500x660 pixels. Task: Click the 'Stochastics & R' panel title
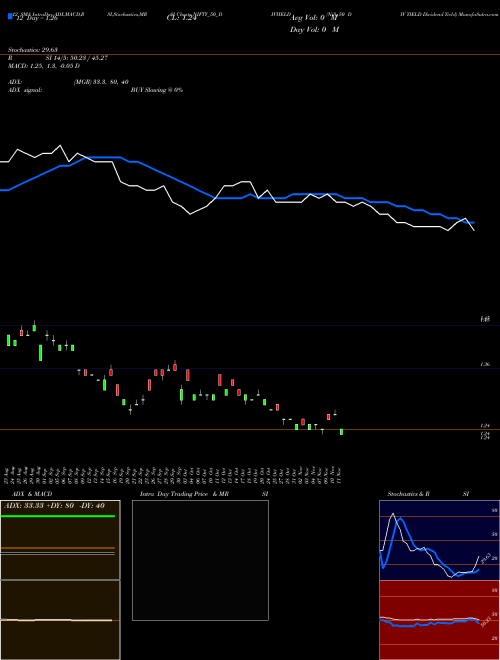(x=409, y=494)
